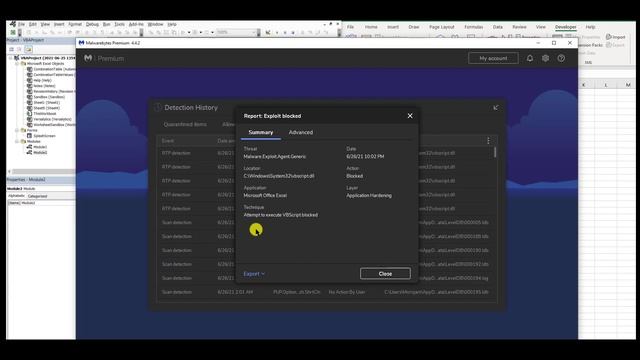Click the My account button
This screenshot has height=360, width=640.
(493, 58)
